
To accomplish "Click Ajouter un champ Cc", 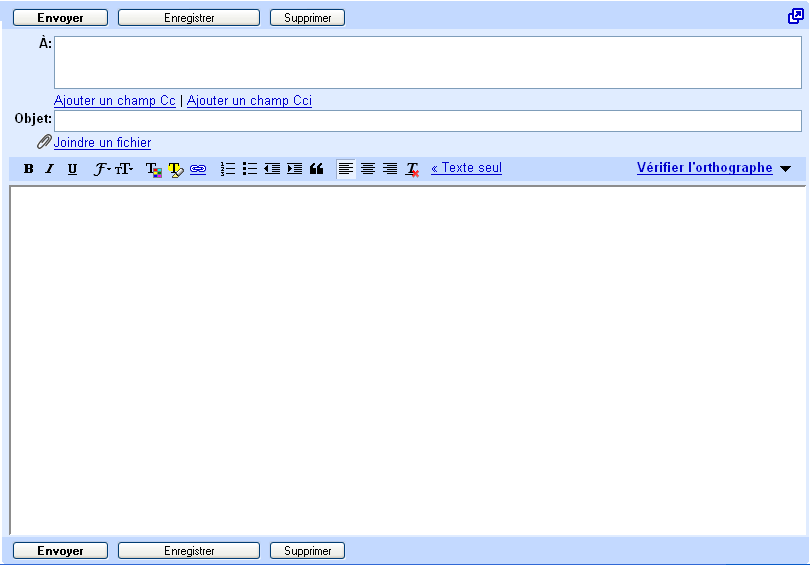I will [115, 100].
